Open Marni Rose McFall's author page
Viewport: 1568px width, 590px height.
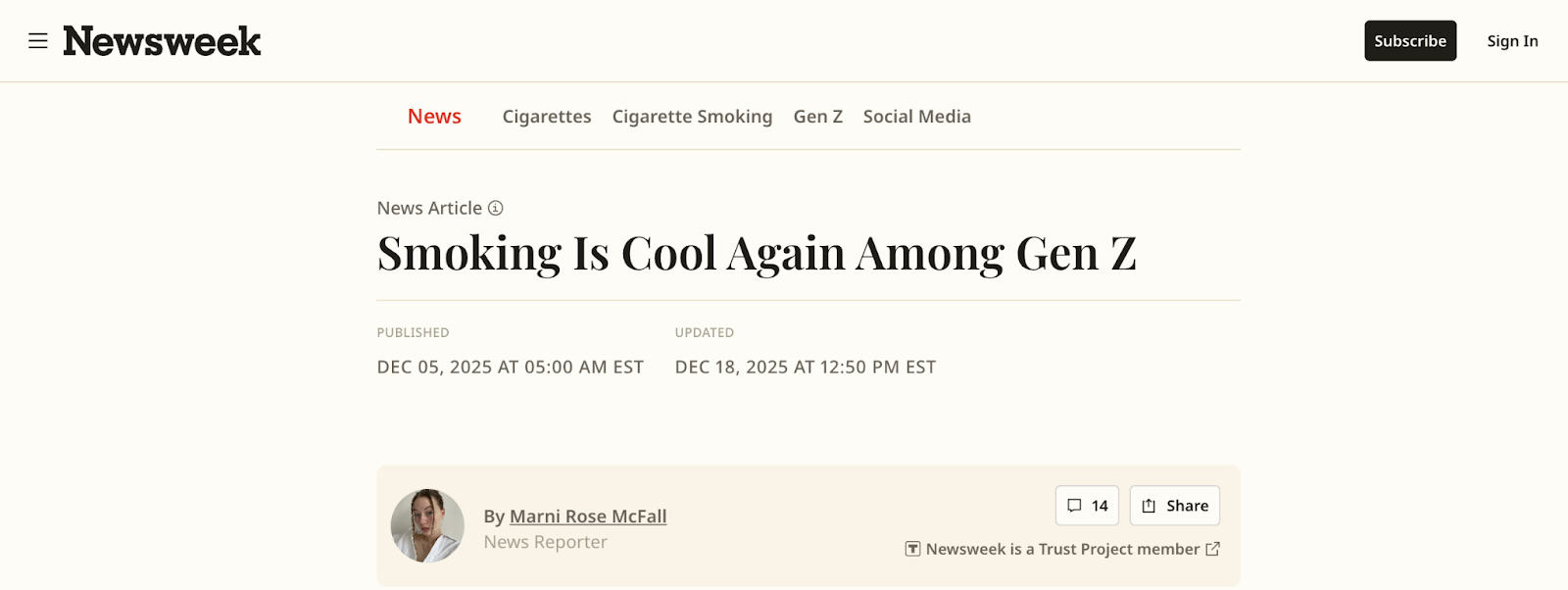pyautogui.click(x=588, y=516)
